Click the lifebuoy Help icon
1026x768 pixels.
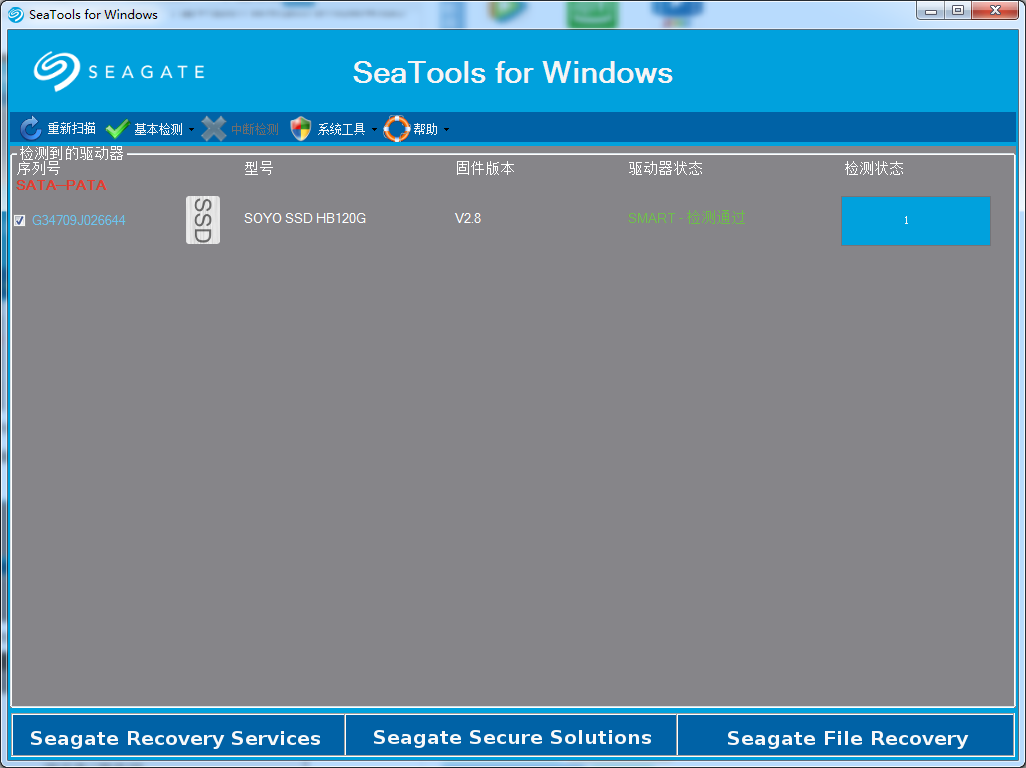tap(397, 128)
